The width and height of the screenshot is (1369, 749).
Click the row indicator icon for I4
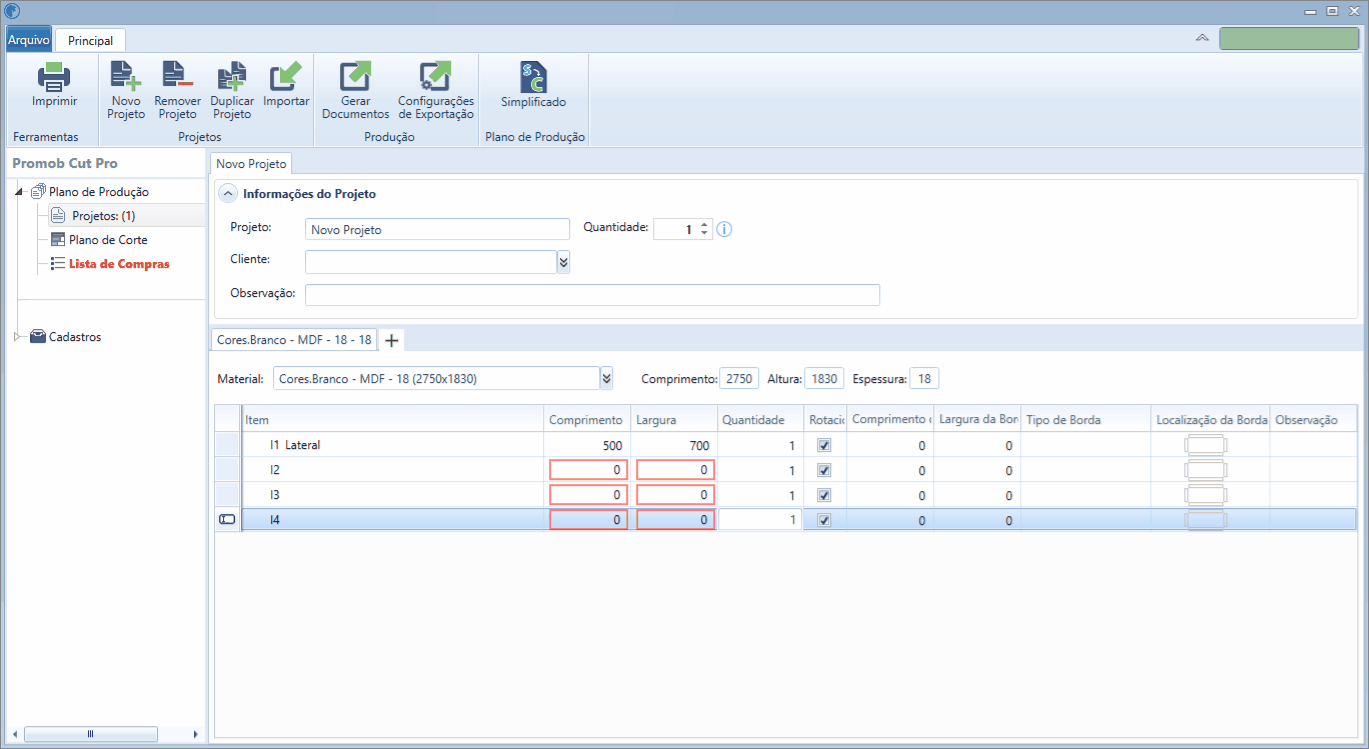point(227,519)
